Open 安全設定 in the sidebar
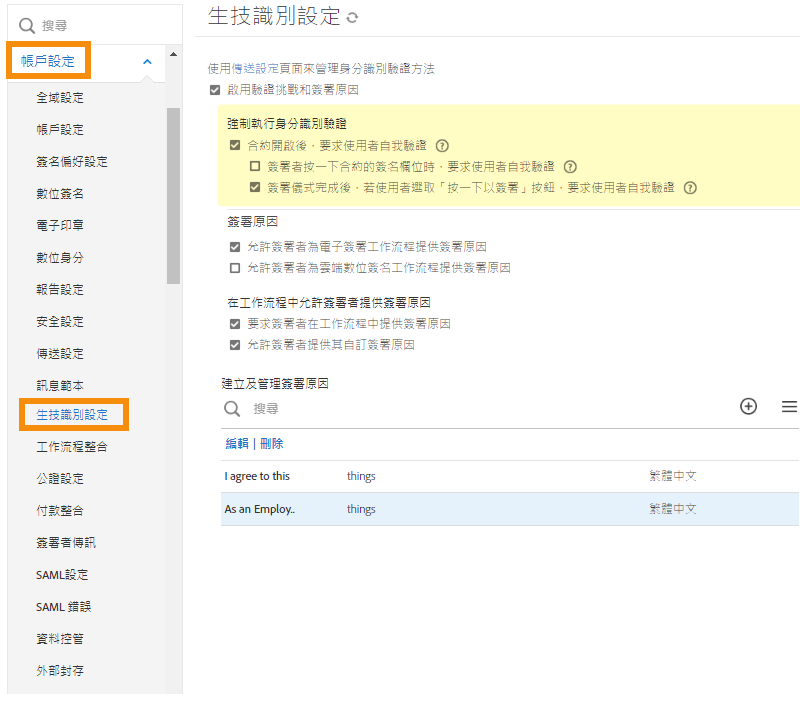This screenshot has height=718, width=800. click(60, 322)
